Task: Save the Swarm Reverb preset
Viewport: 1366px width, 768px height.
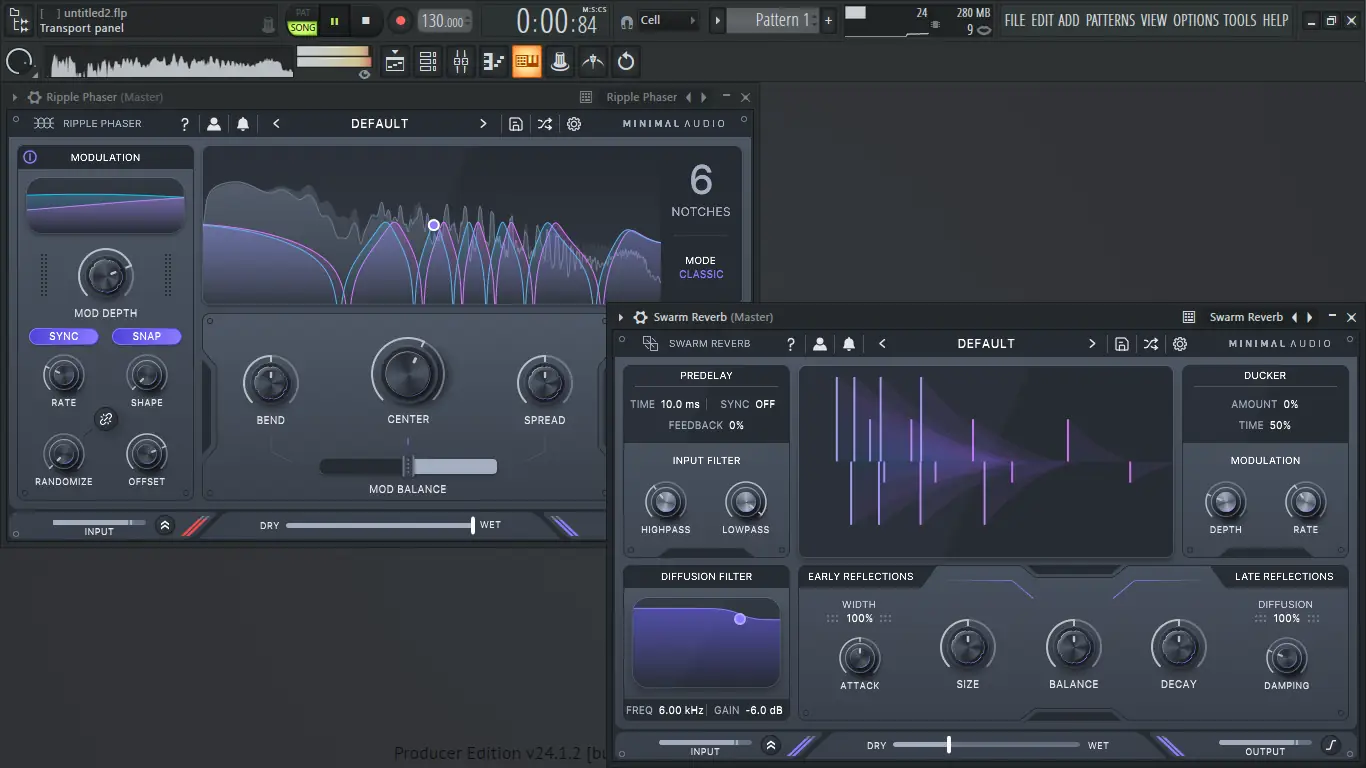Action: (1122, 344)
